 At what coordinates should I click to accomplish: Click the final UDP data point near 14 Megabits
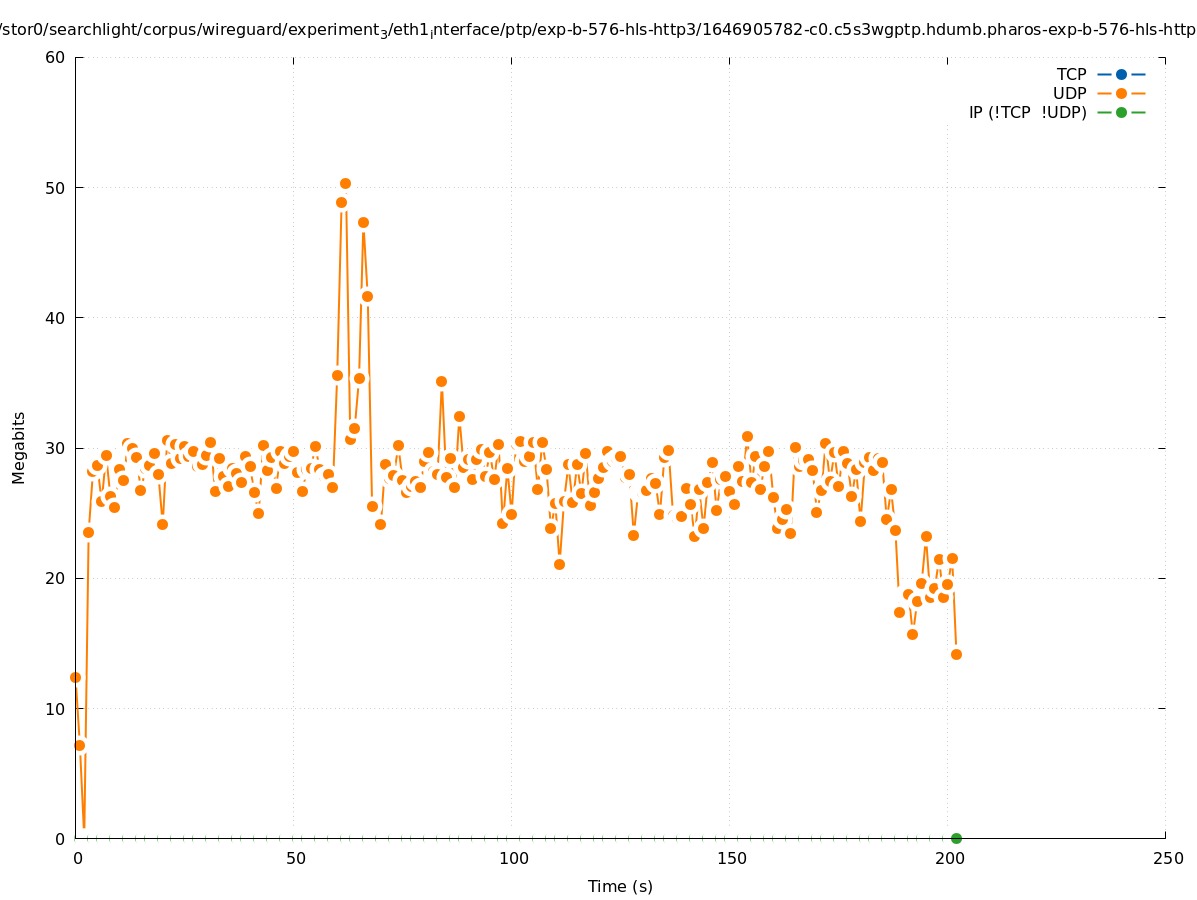coord(956,654)
